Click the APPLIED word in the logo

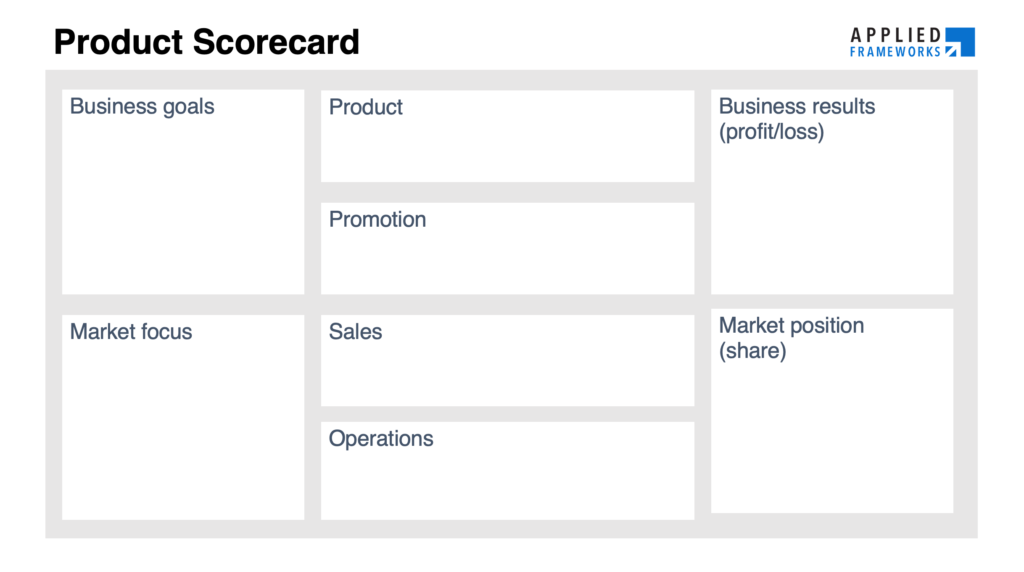895,35
